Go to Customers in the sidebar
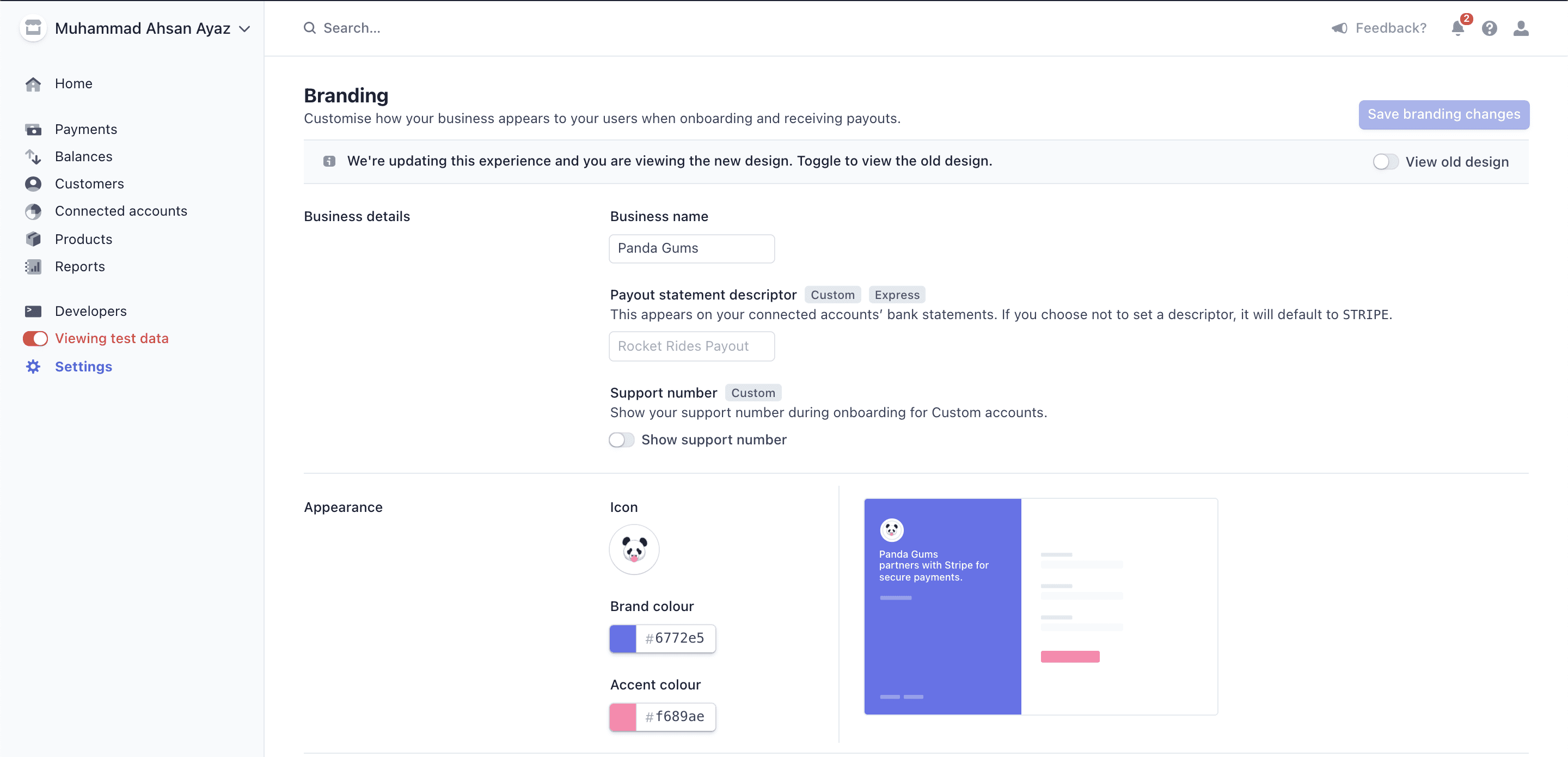Image resolution: width=1568 pixels, height=757 pixels. pos(89,184)
